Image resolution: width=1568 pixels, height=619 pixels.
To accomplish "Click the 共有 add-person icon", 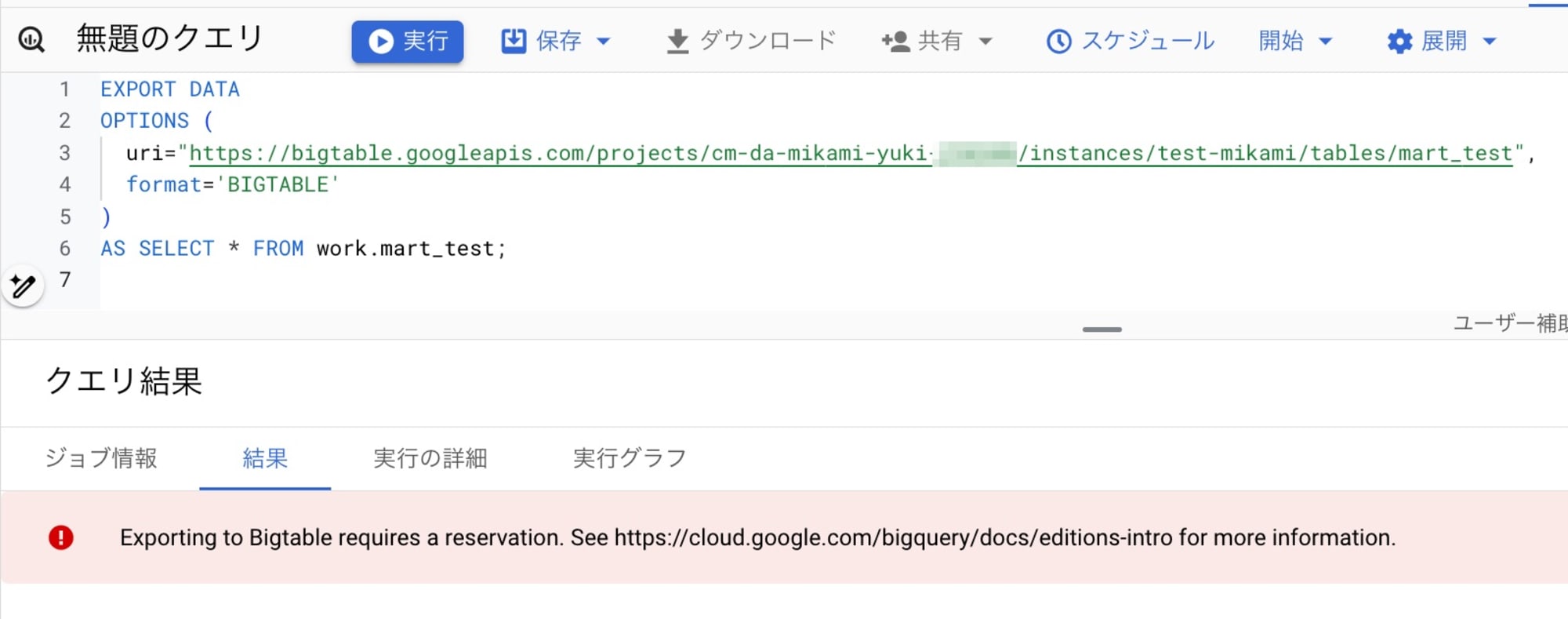I will pos(895,41).
